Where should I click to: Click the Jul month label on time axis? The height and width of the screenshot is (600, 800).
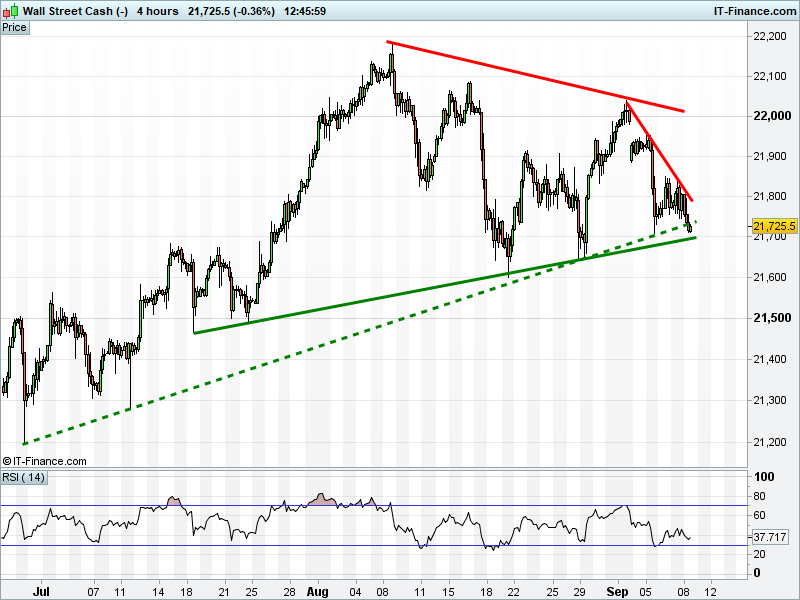pyautogui.click(x=41, y=592)
